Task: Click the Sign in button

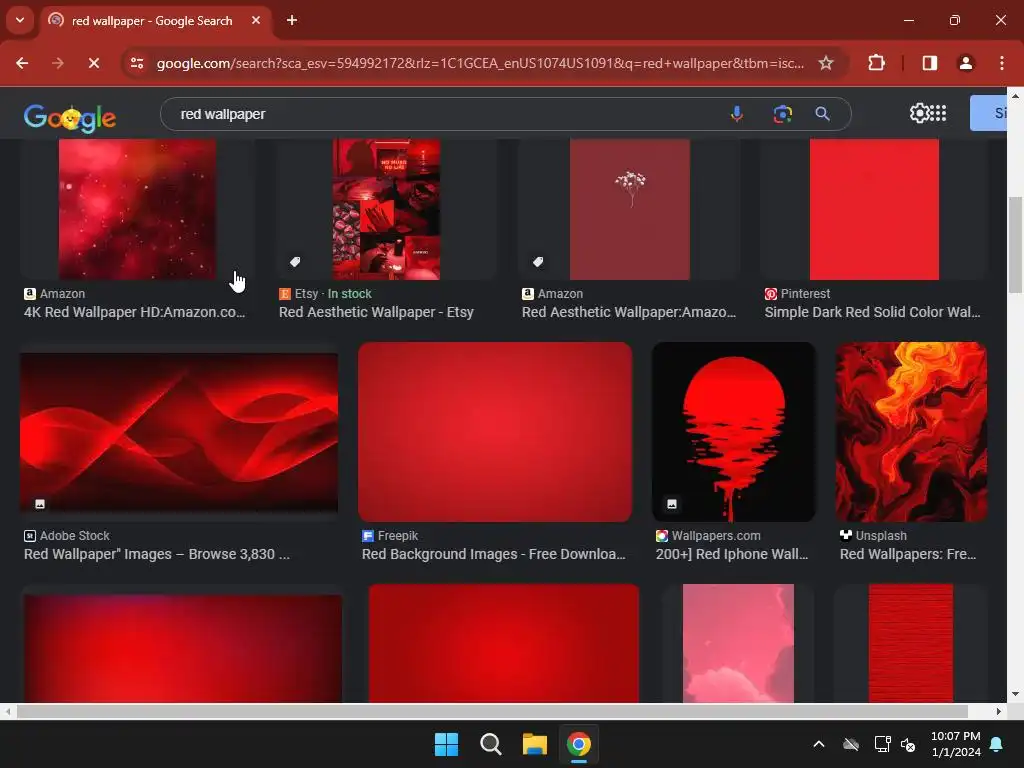Action: click(988, 113)
